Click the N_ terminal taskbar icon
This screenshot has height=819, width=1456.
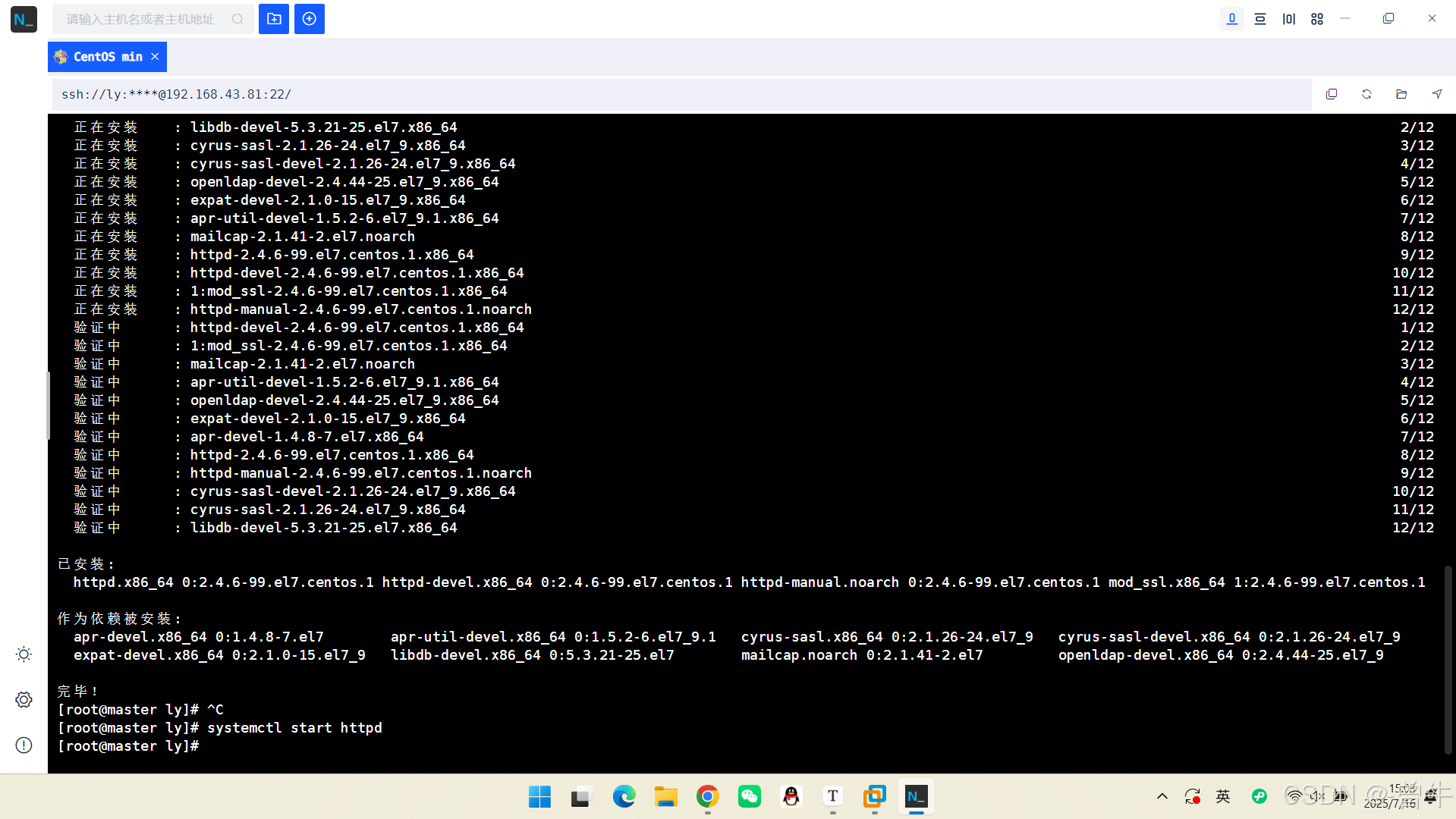[x=917, y=796]
